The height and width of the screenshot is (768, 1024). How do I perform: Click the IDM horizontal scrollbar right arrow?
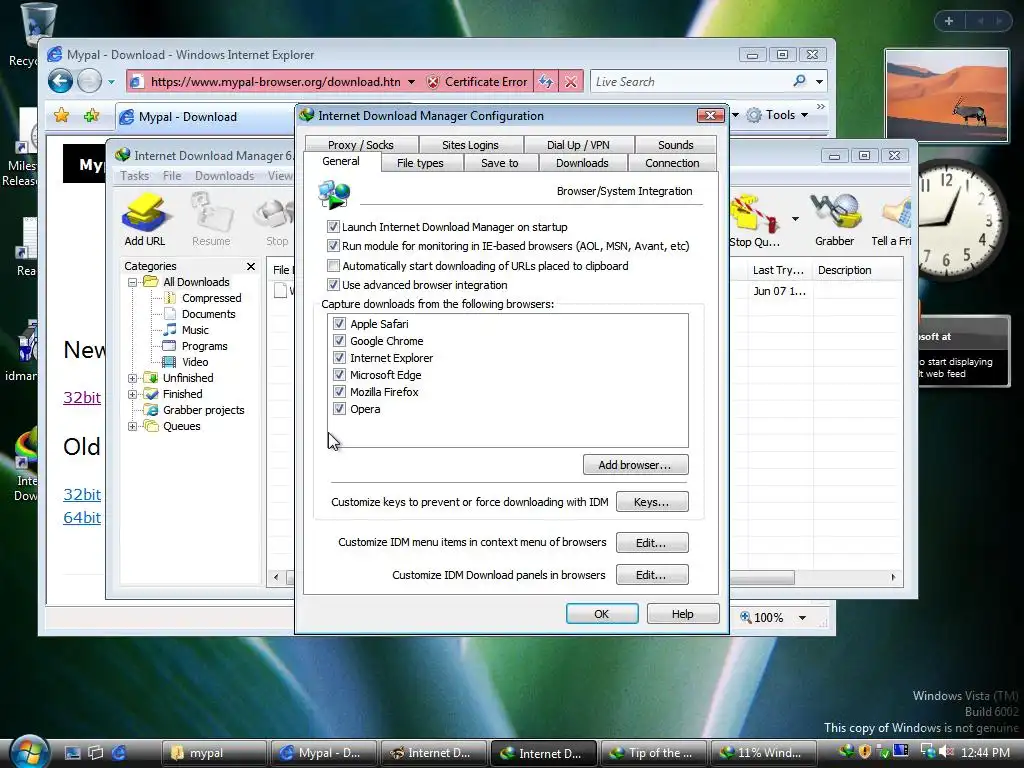(893, 577)
